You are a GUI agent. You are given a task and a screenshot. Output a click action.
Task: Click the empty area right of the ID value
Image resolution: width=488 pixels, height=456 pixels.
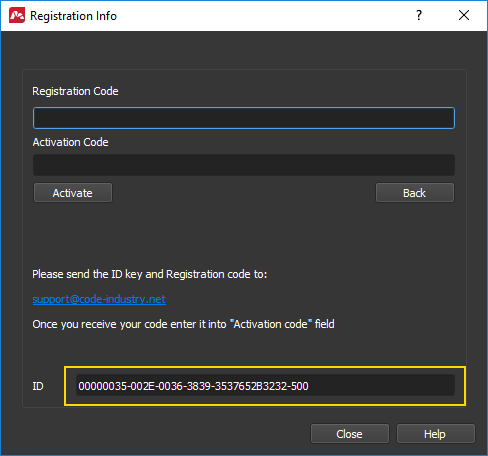pos(381,386)
